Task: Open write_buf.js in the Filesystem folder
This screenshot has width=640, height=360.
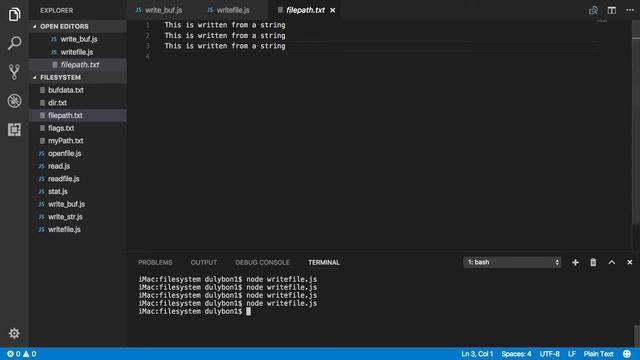Action: (78, 204)
